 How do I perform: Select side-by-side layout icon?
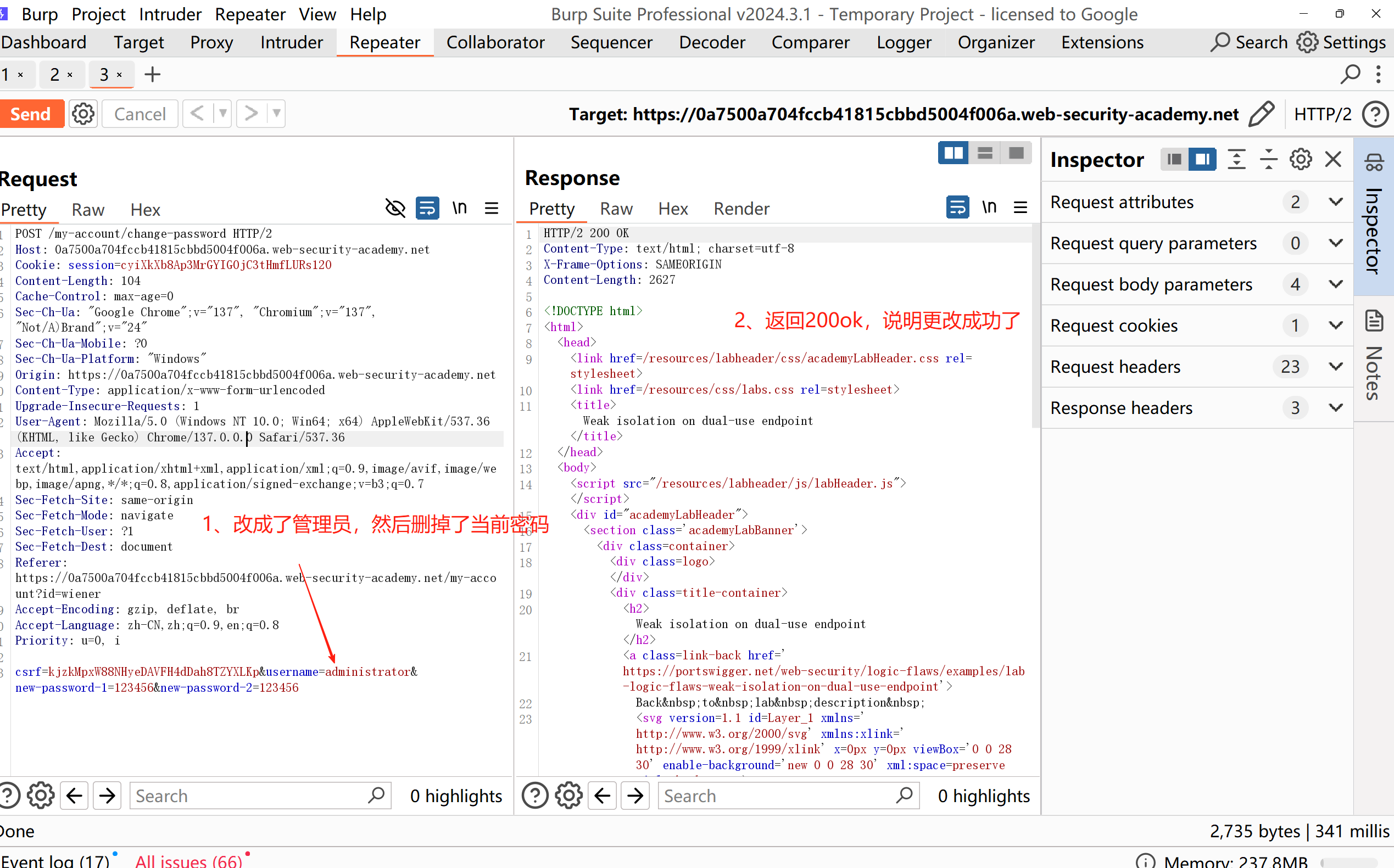(953, 153)
